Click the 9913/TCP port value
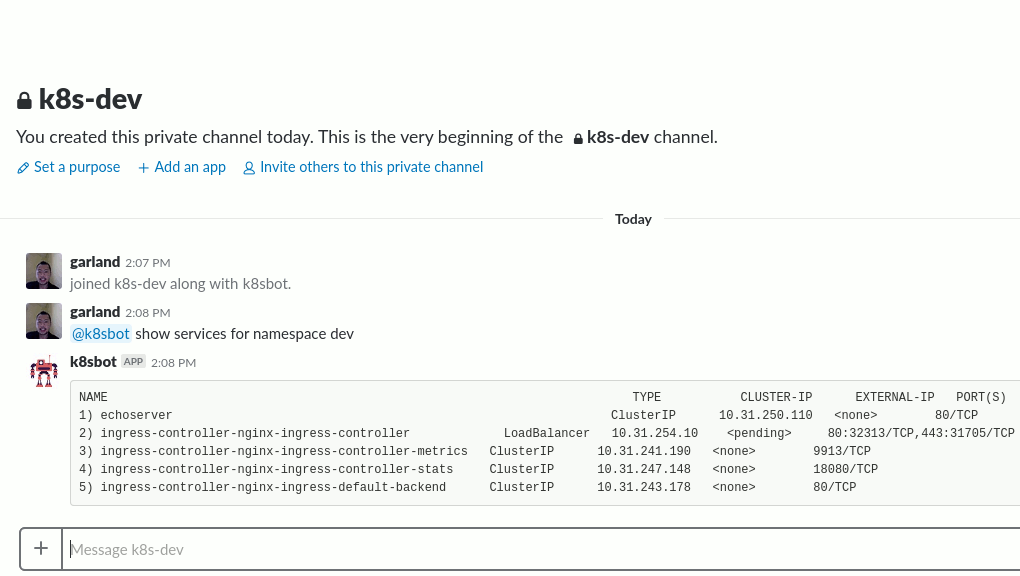Image resolution: width=1020 pixels, height=576 pixels. tap(842, 451)
